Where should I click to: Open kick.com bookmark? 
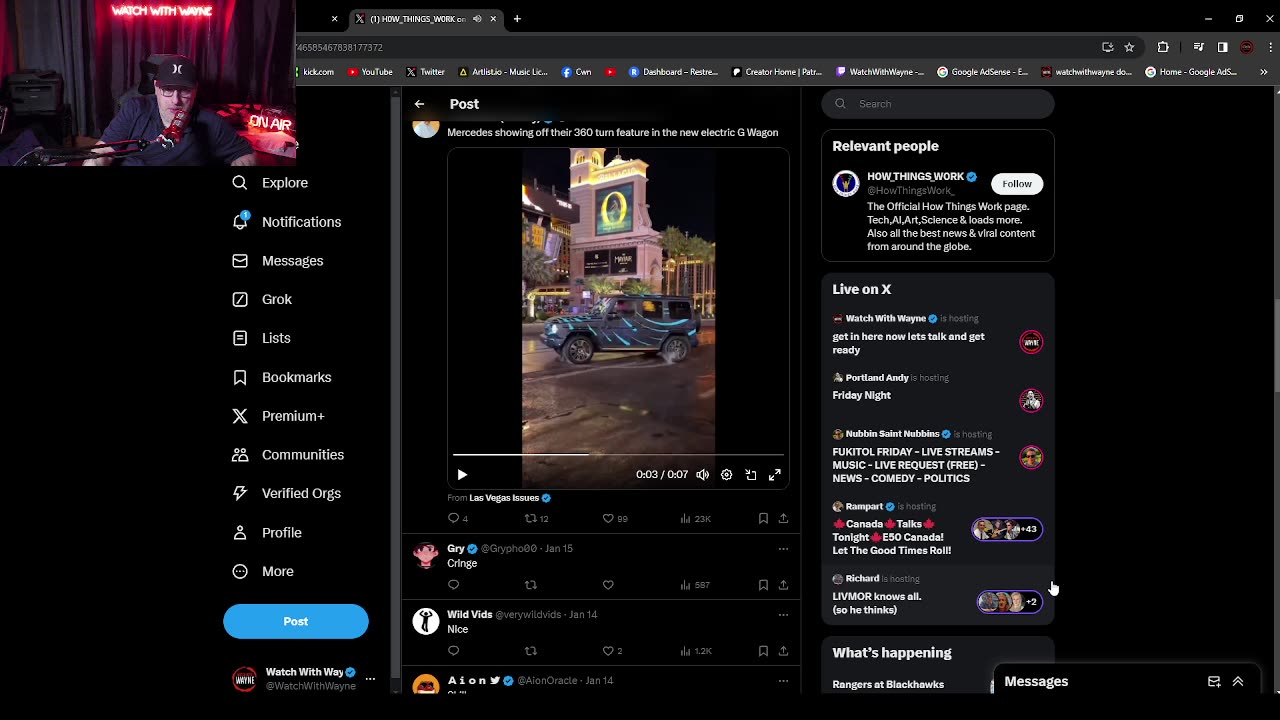tap(315, 72)
